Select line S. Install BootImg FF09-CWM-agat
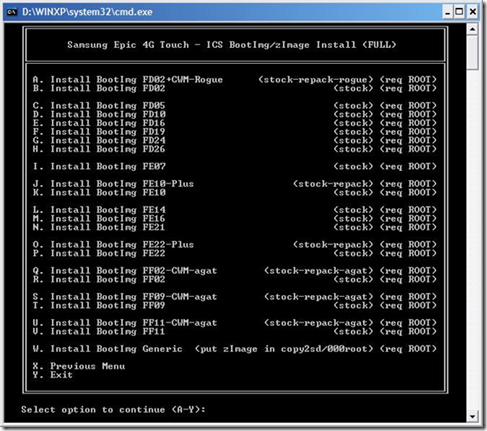487x431 pixels. coord(125,296)
